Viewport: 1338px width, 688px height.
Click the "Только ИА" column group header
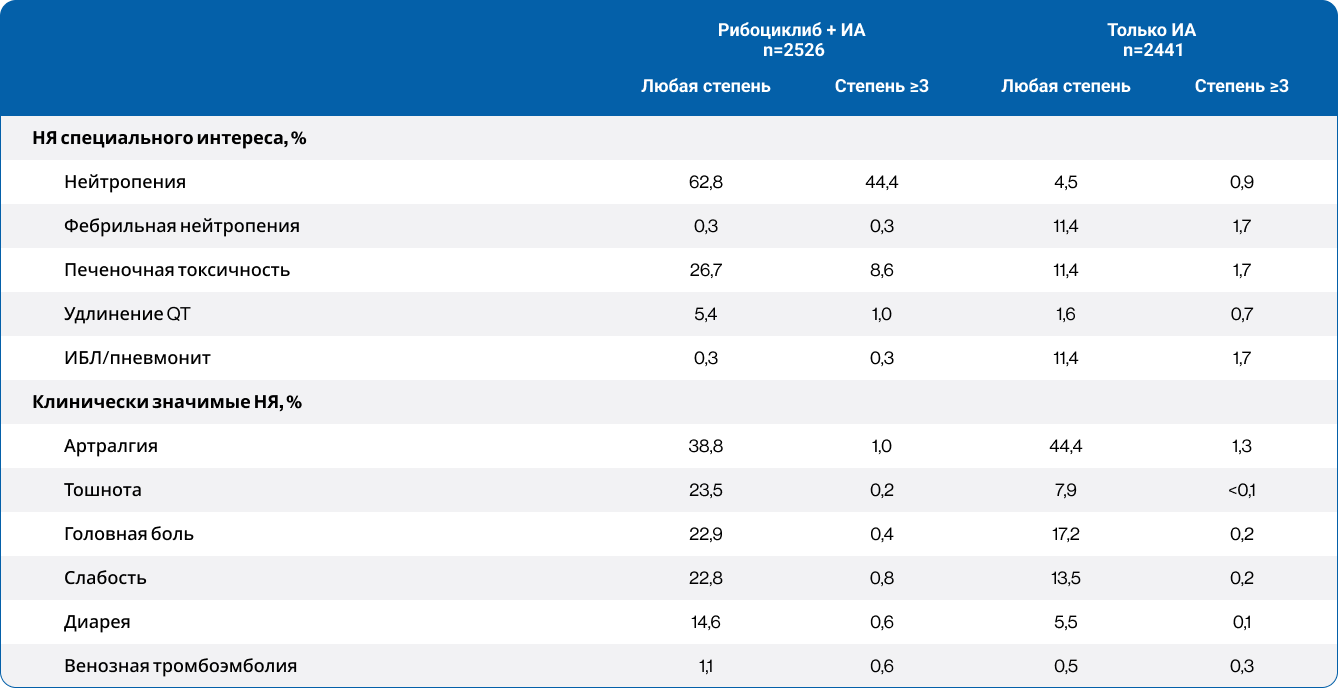[1151, 30]
